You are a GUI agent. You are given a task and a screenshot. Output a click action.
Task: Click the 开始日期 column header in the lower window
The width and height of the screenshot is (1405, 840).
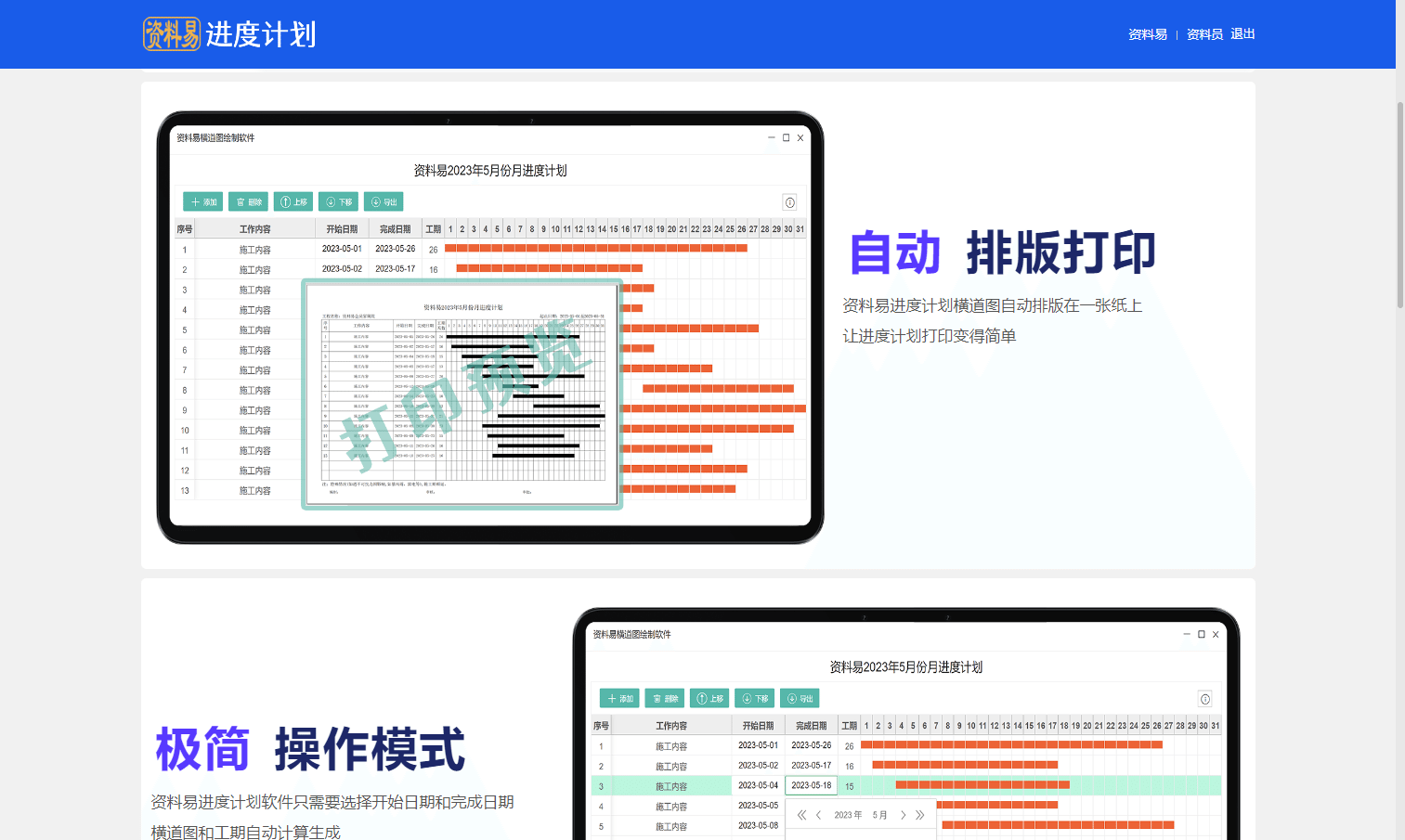pos(758,726)
